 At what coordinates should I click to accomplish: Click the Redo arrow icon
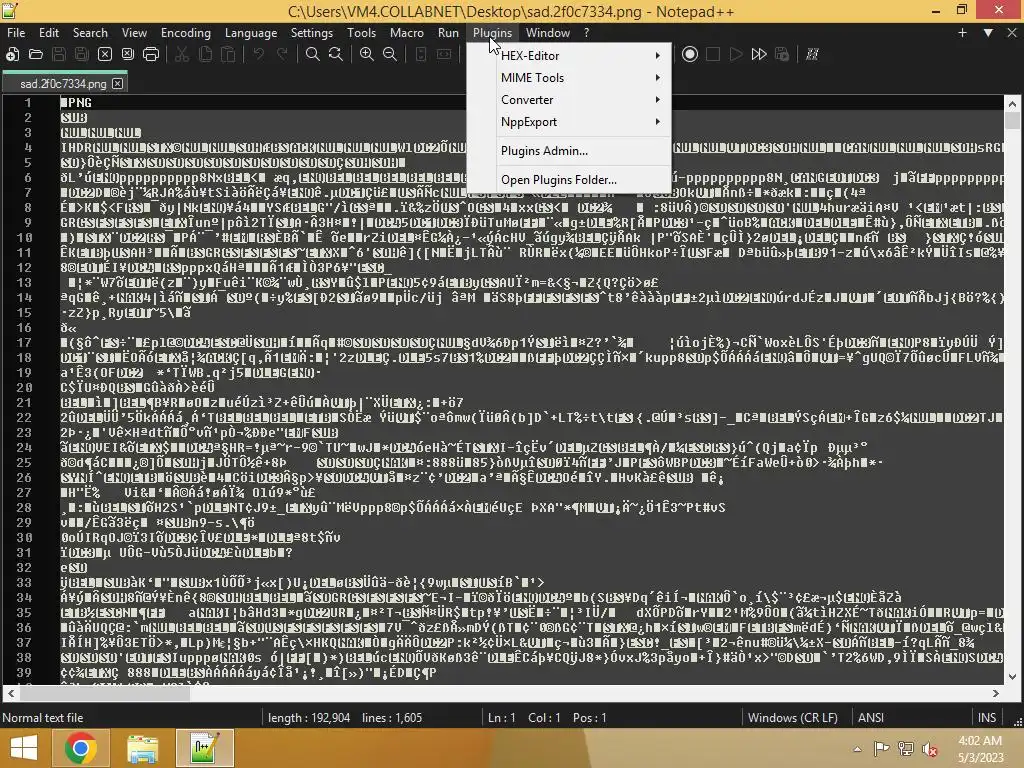click(282, 54)
